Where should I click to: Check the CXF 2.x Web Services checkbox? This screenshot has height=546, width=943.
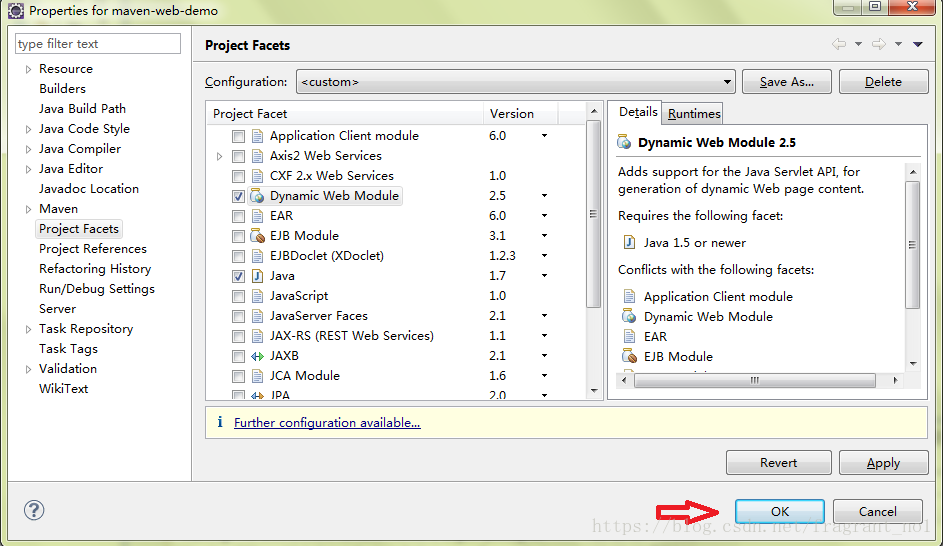(238, 176)
